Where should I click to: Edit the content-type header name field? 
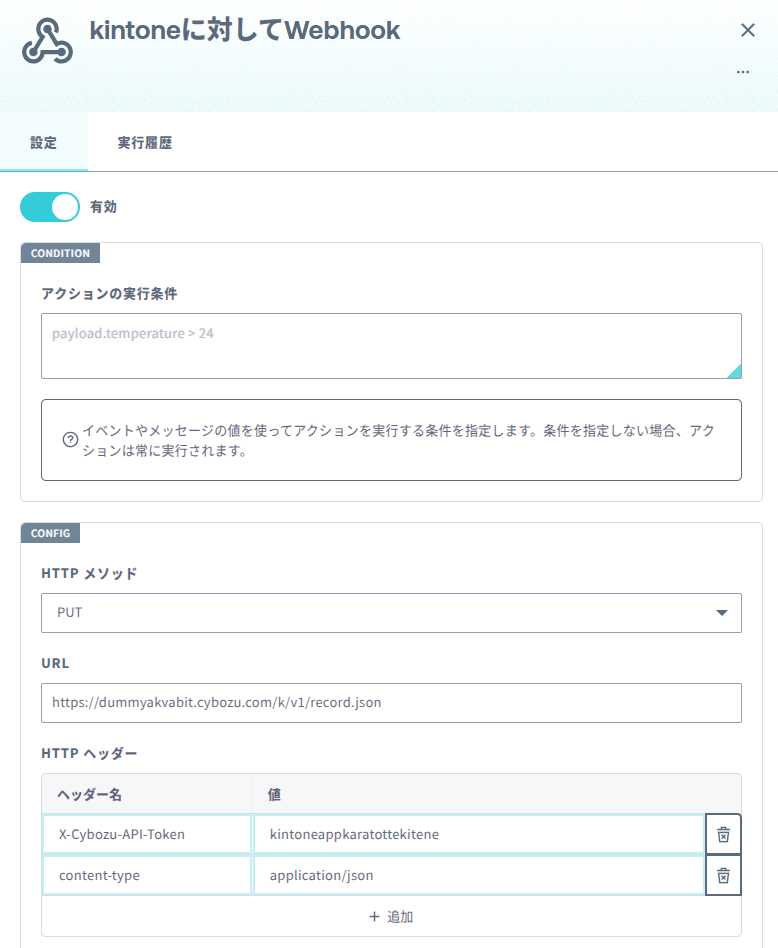tap(147, 875)
